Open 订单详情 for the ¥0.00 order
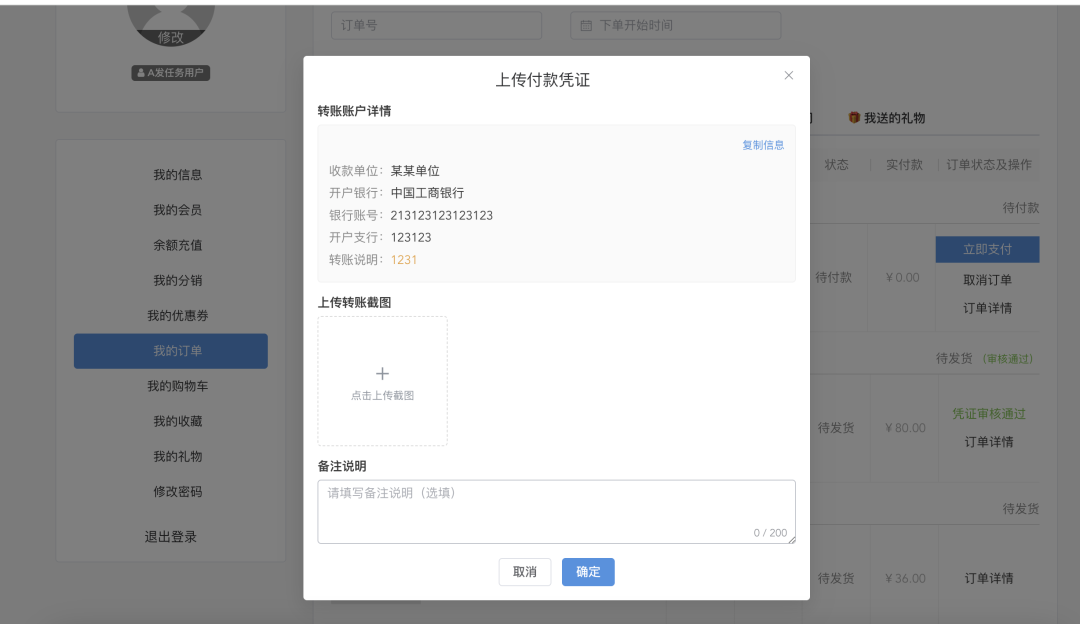 click(x=987, y=308)
